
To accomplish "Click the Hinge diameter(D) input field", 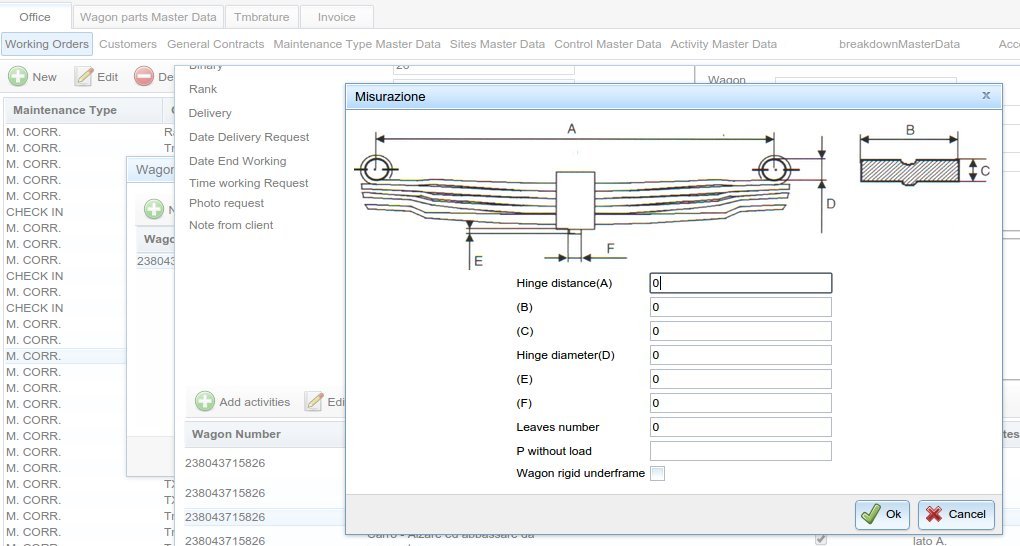I will coord(740,355).
